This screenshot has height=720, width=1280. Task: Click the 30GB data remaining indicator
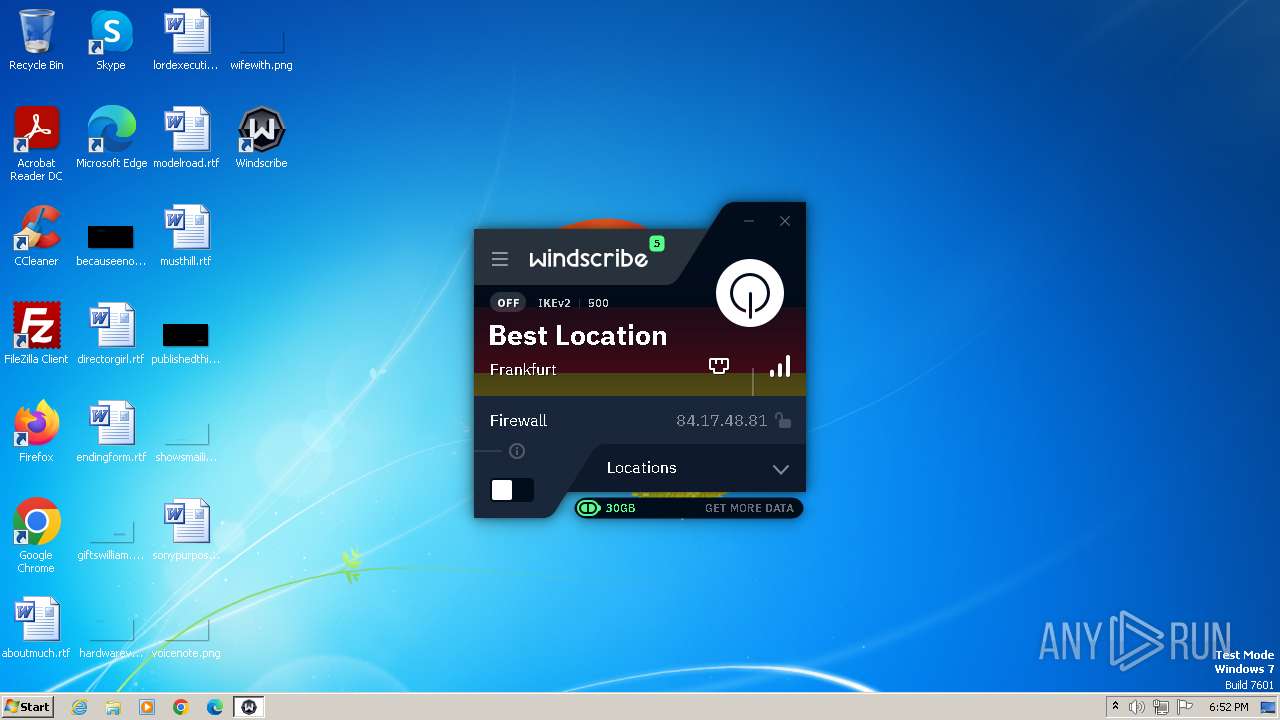607,508
